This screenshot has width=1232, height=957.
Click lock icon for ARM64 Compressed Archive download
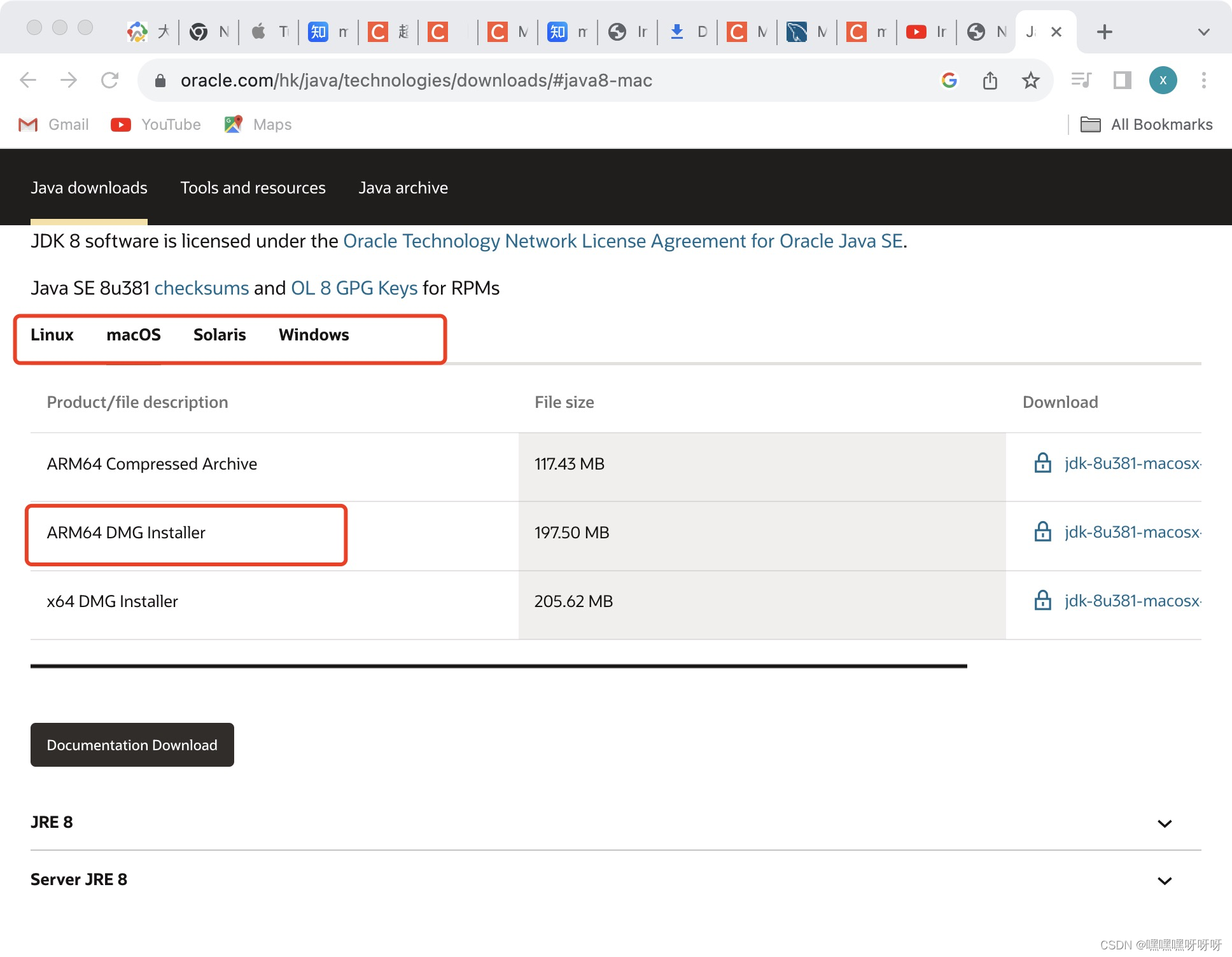1042,463
